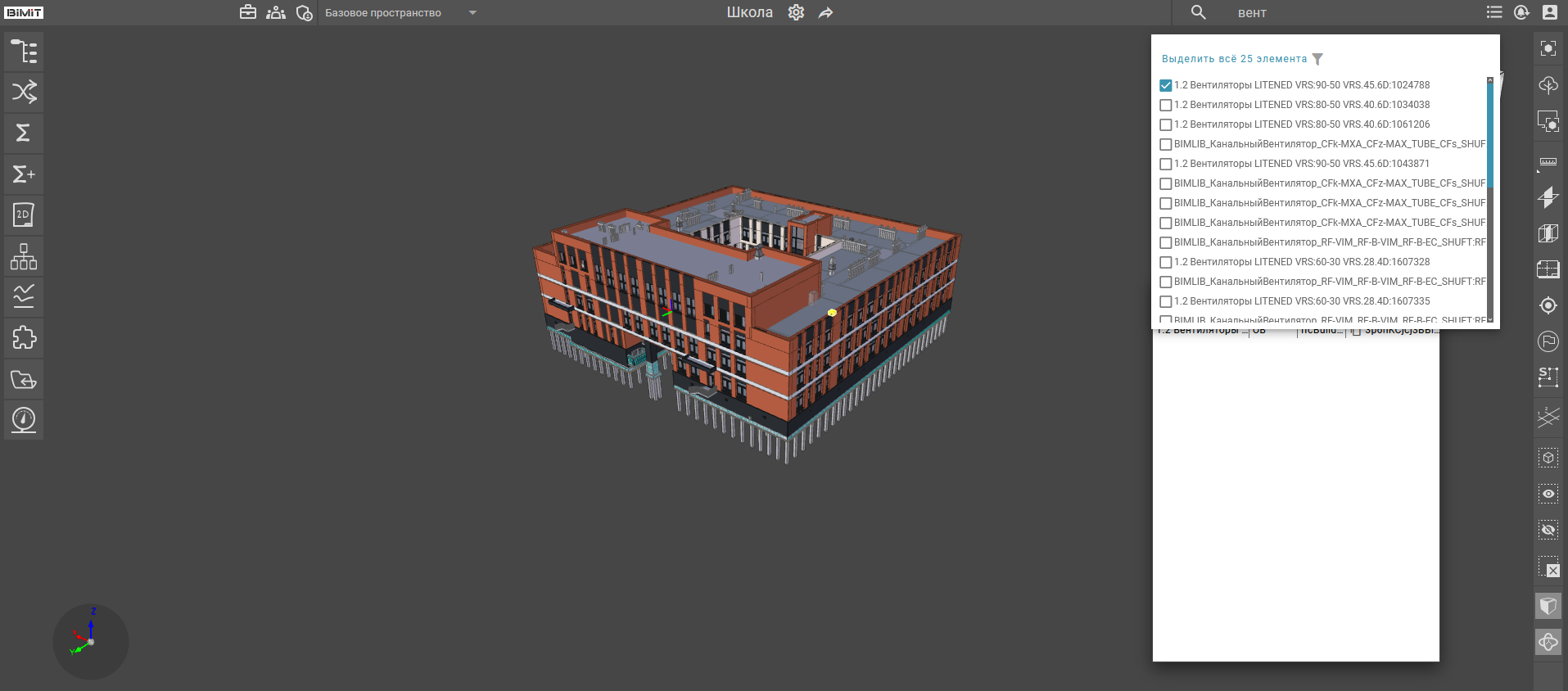1568x691 pixels.
Task: Open the hierarchy diagram icon
Action: click(x=24, y=256)
